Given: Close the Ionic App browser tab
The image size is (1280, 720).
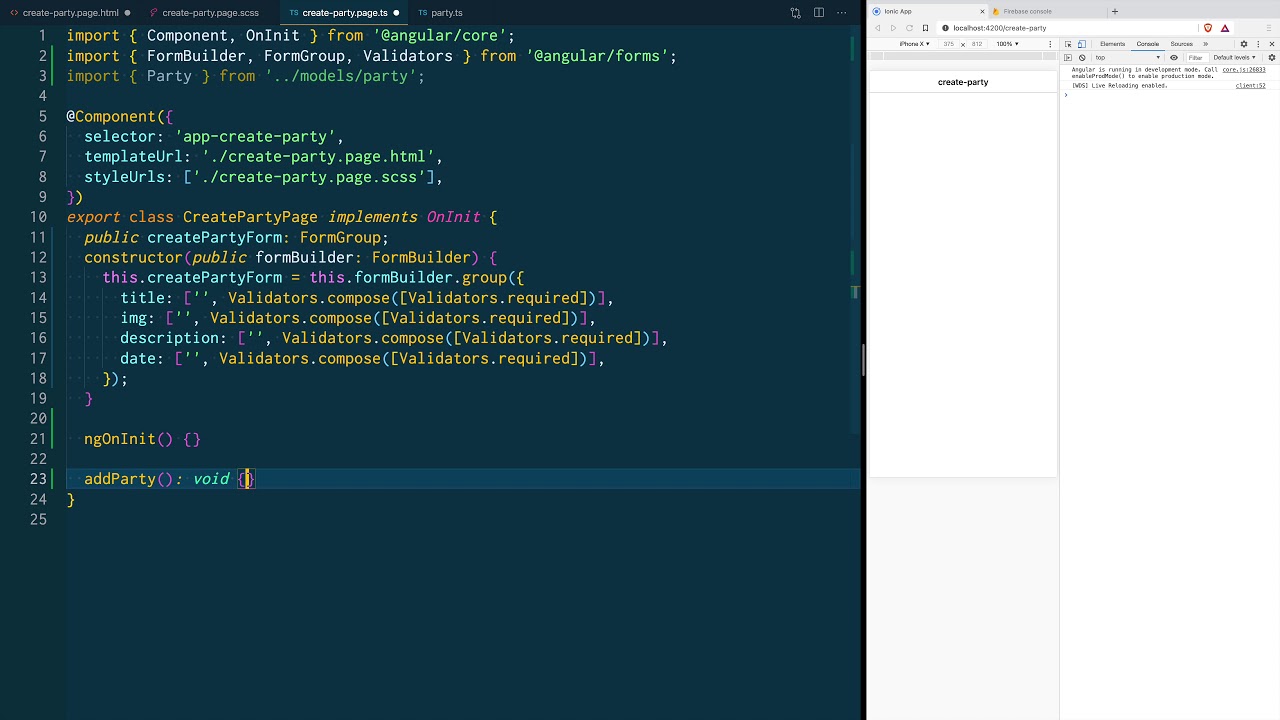Looking at the screenshot, I should pyautogui.click(x=982, y=11).
